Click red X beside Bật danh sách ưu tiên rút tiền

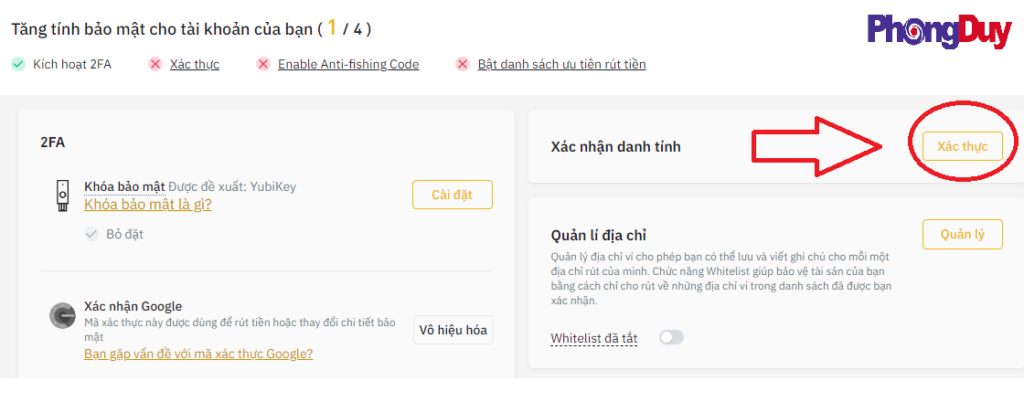[x=463, y=64]
